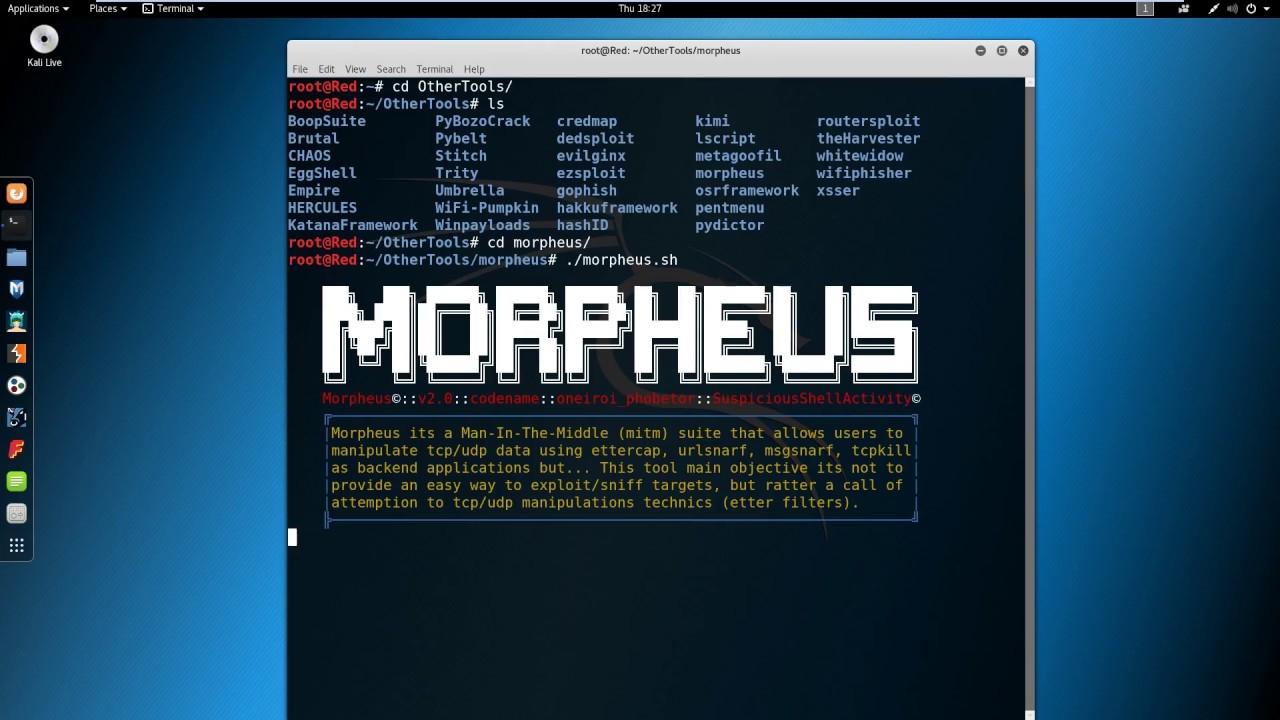Viewport: 1280px width, 720px height.
Task: Open the green notes app icon
Action: [x=16, y=481]
